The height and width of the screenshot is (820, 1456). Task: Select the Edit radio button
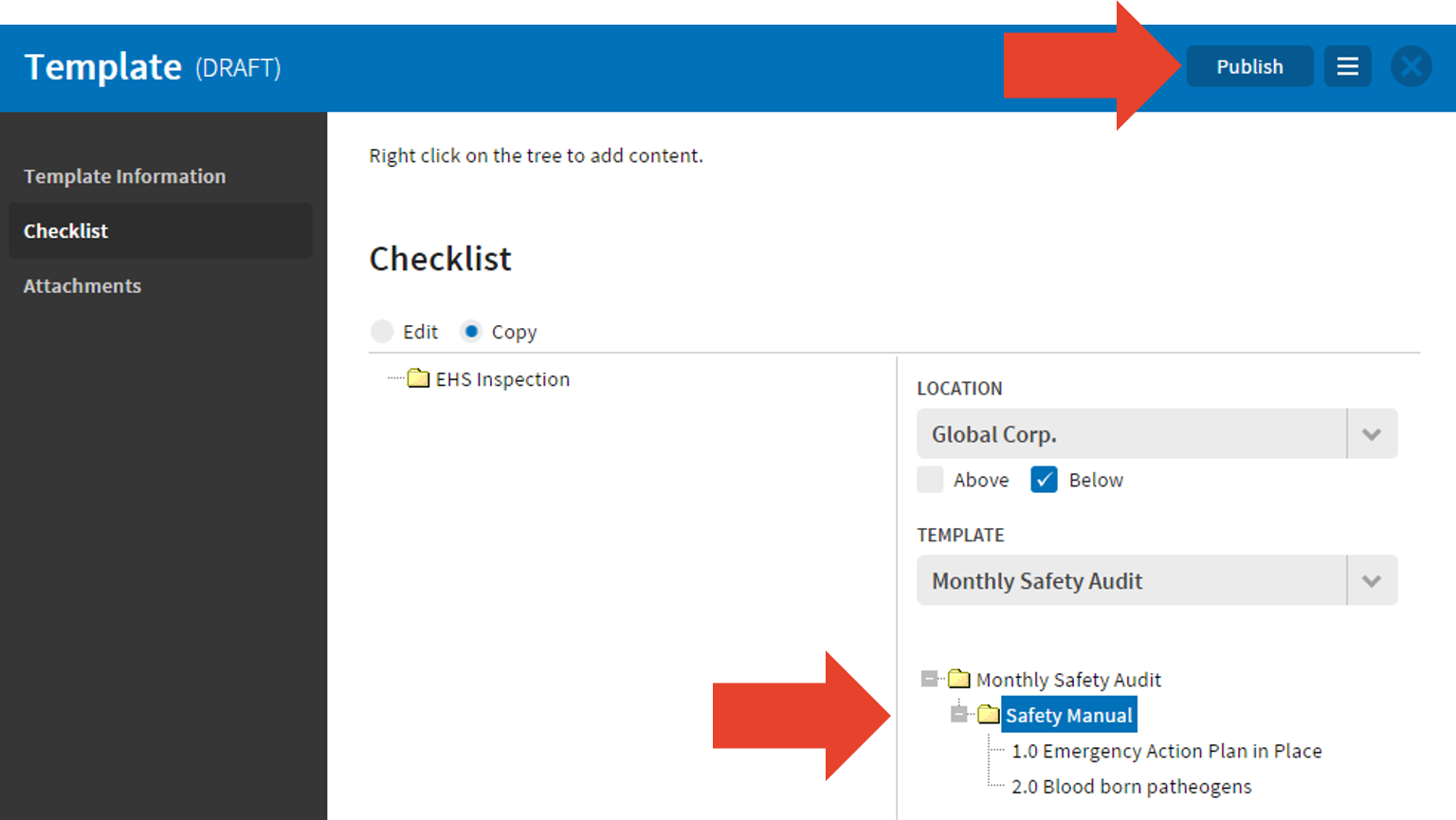click(382, 331)
